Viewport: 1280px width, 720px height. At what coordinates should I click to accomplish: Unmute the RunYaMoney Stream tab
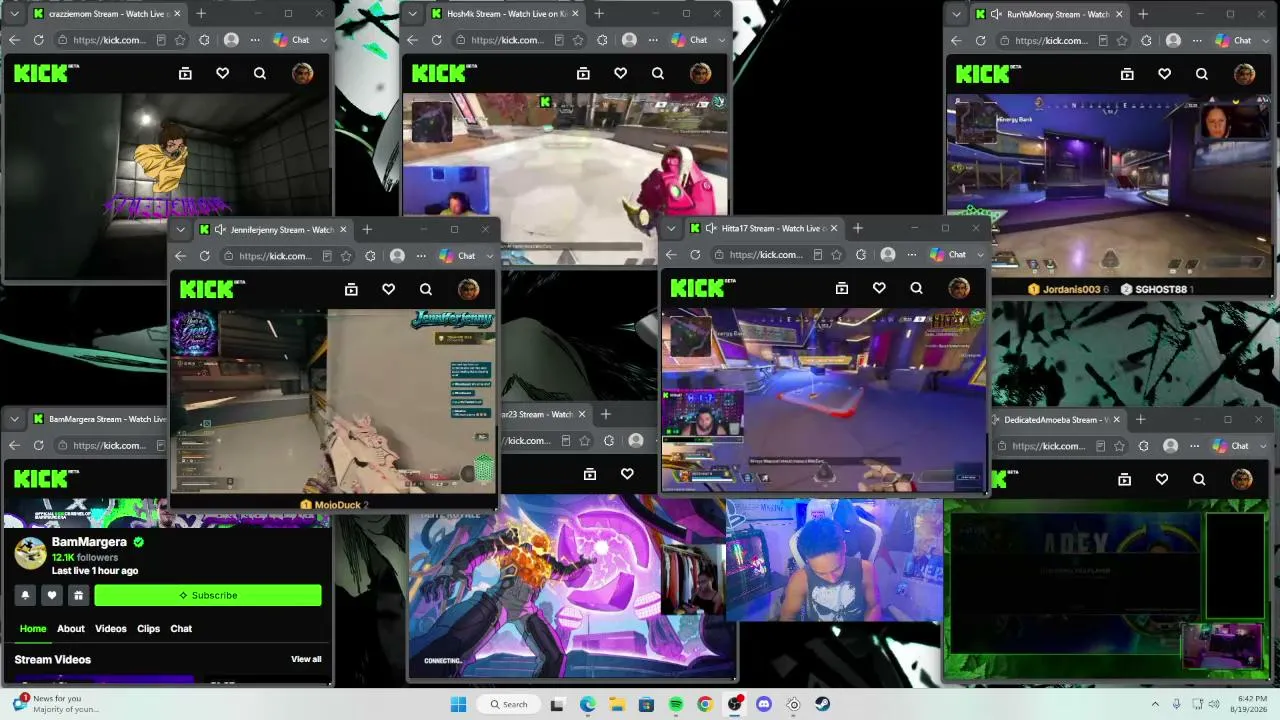pos(996,14)
